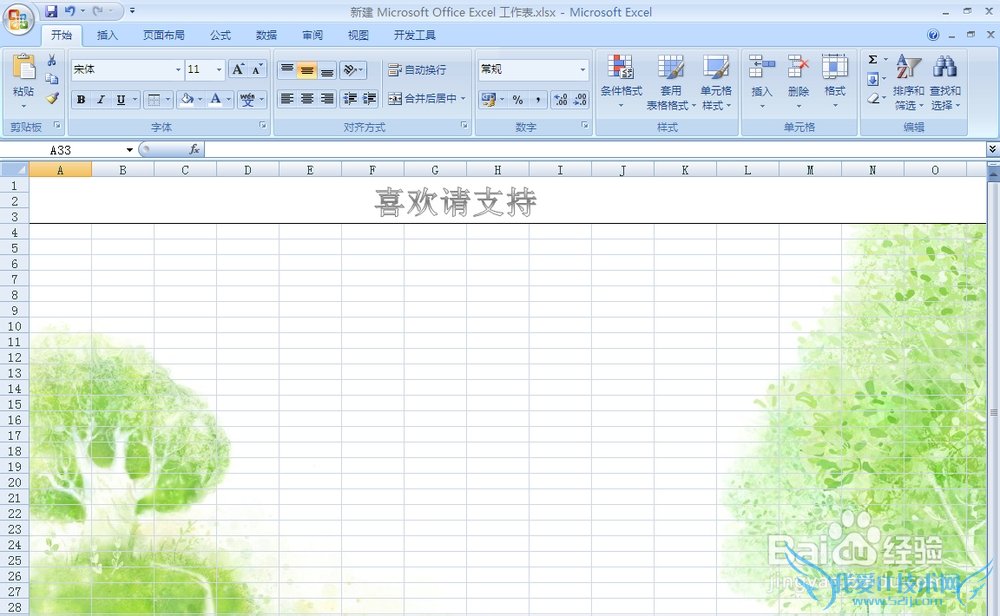Expand Format cells (格式) dropdown
The height and width of the screenshot is (616, 1000).
(x=835, y=105)
